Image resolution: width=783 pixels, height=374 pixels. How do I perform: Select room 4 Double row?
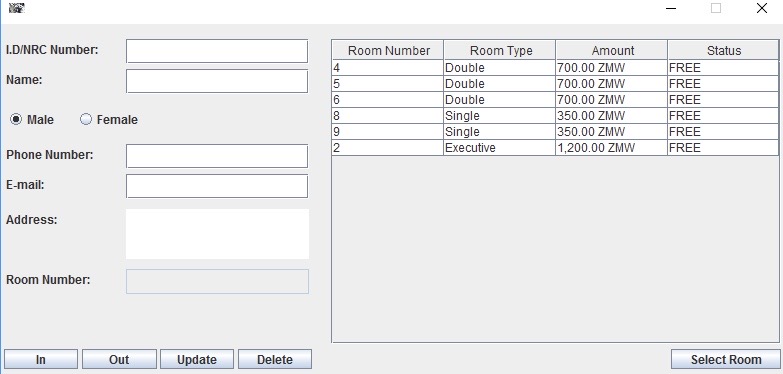tap(555, 67)
